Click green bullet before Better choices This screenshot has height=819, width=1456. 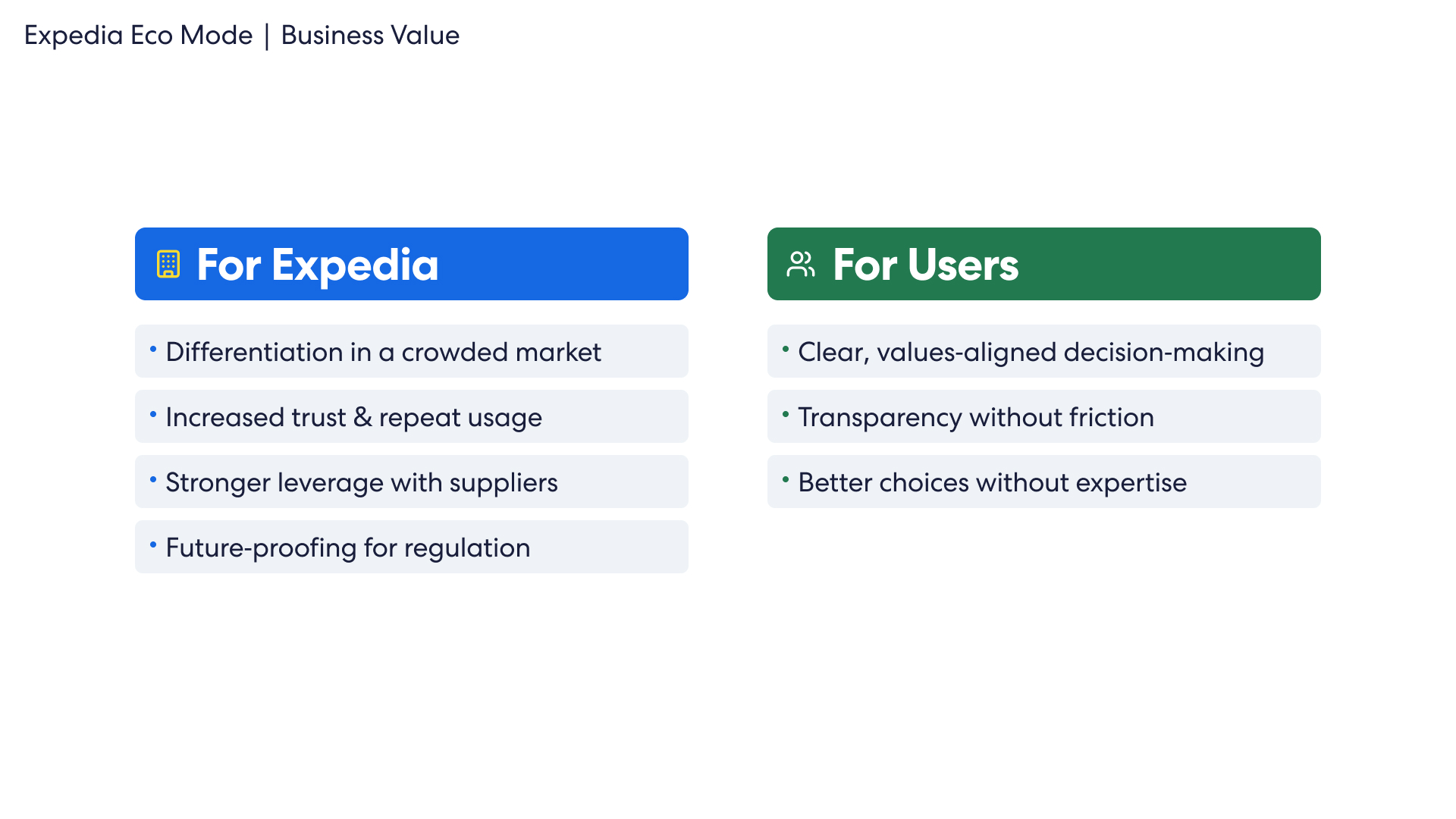(786, 479)
